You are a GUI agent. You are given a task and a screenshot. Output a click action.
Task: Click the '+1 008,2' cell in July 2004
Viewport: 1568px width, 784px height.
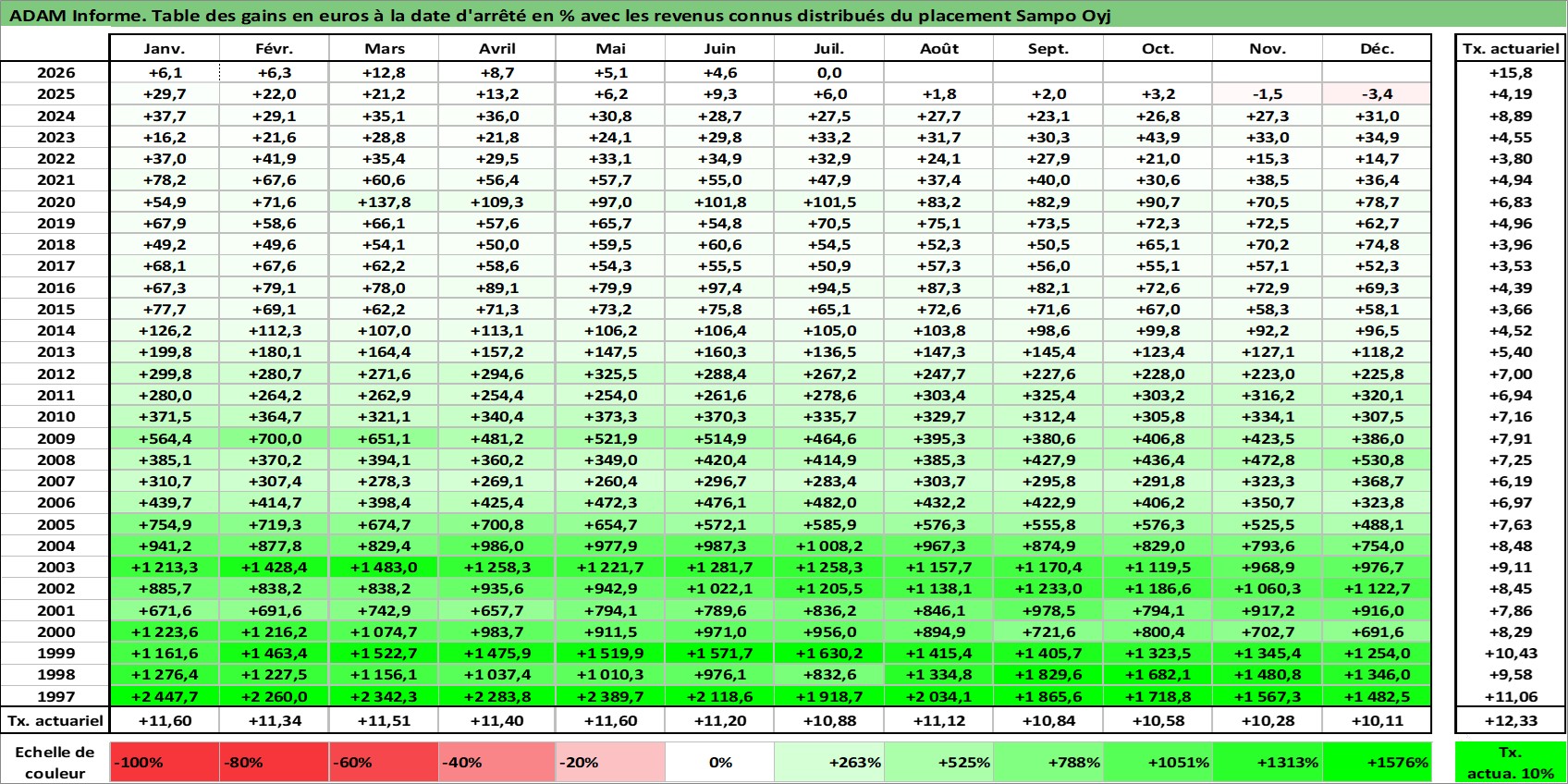tap(829, 545)
